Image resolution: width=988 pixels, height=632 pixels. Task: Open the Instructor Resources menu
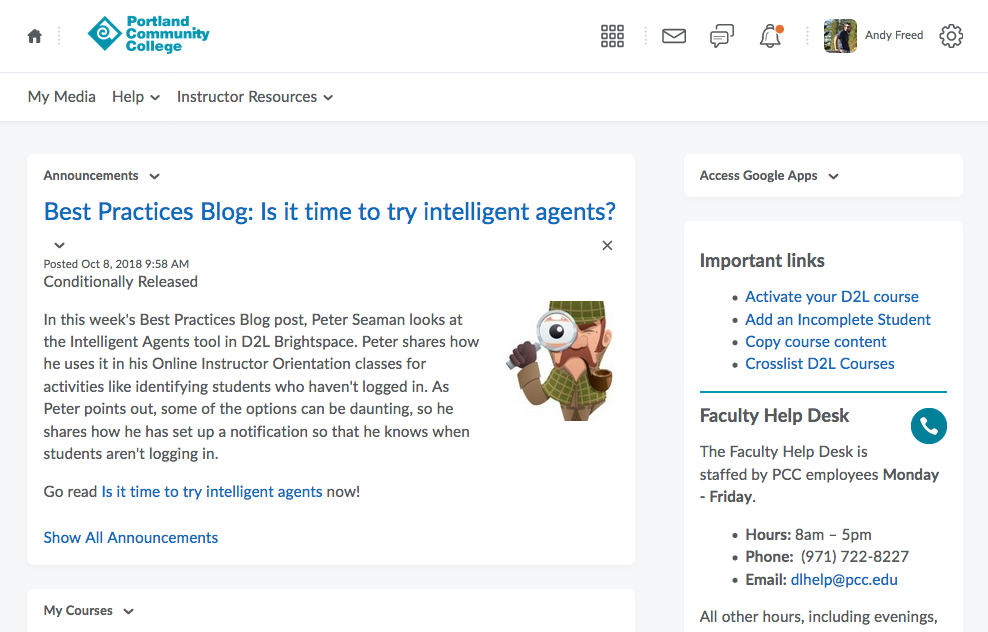(255, 97)
